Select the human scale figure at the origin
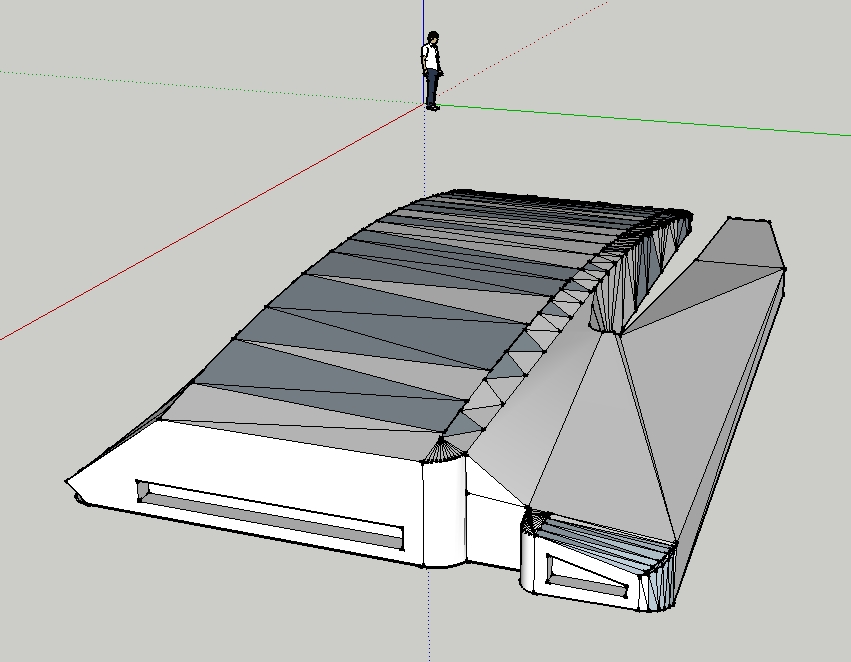Viewport: 851px width, 662px height. tap(431, 72)
